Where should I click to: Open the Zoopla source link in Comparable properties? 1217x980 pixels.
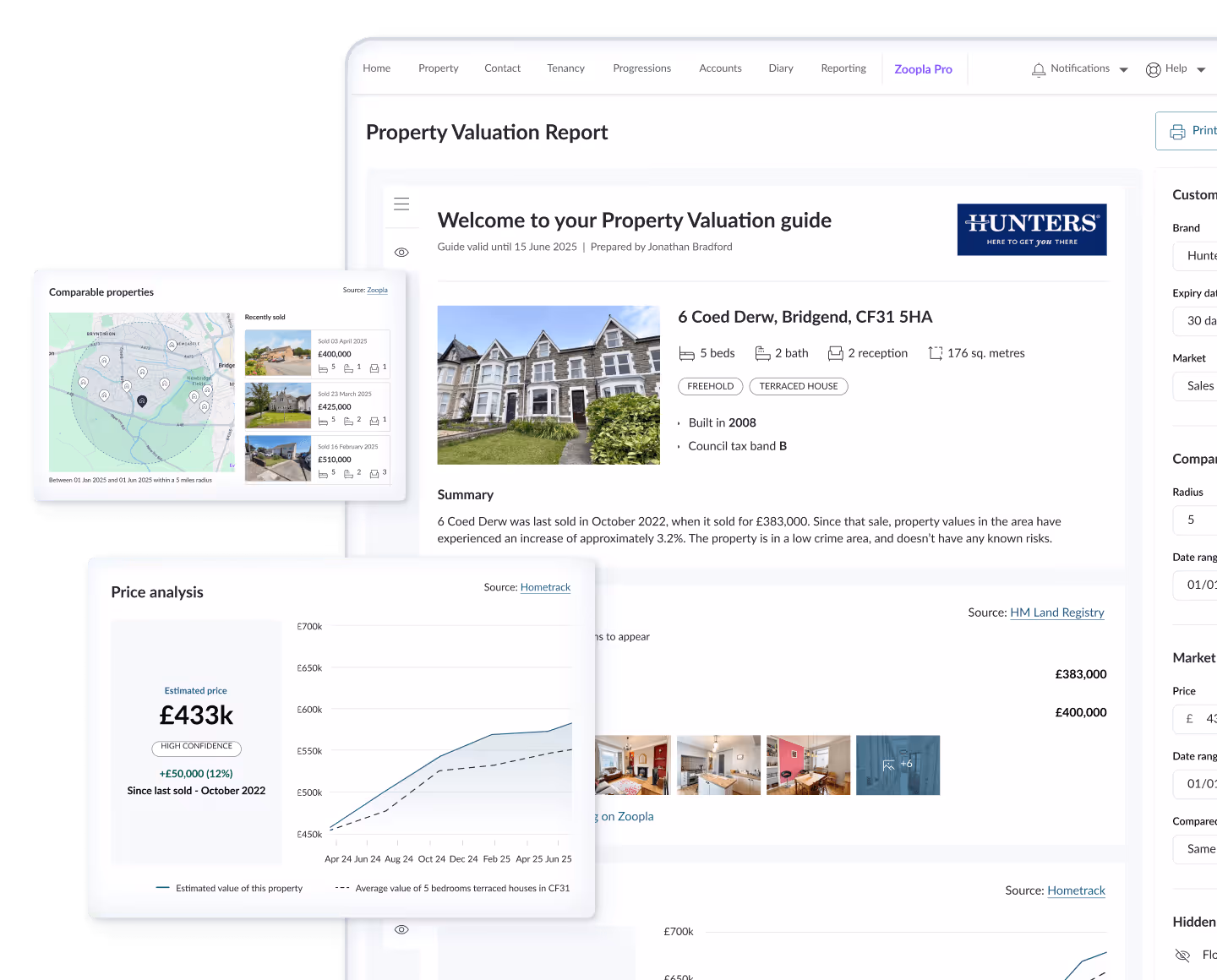377,290
